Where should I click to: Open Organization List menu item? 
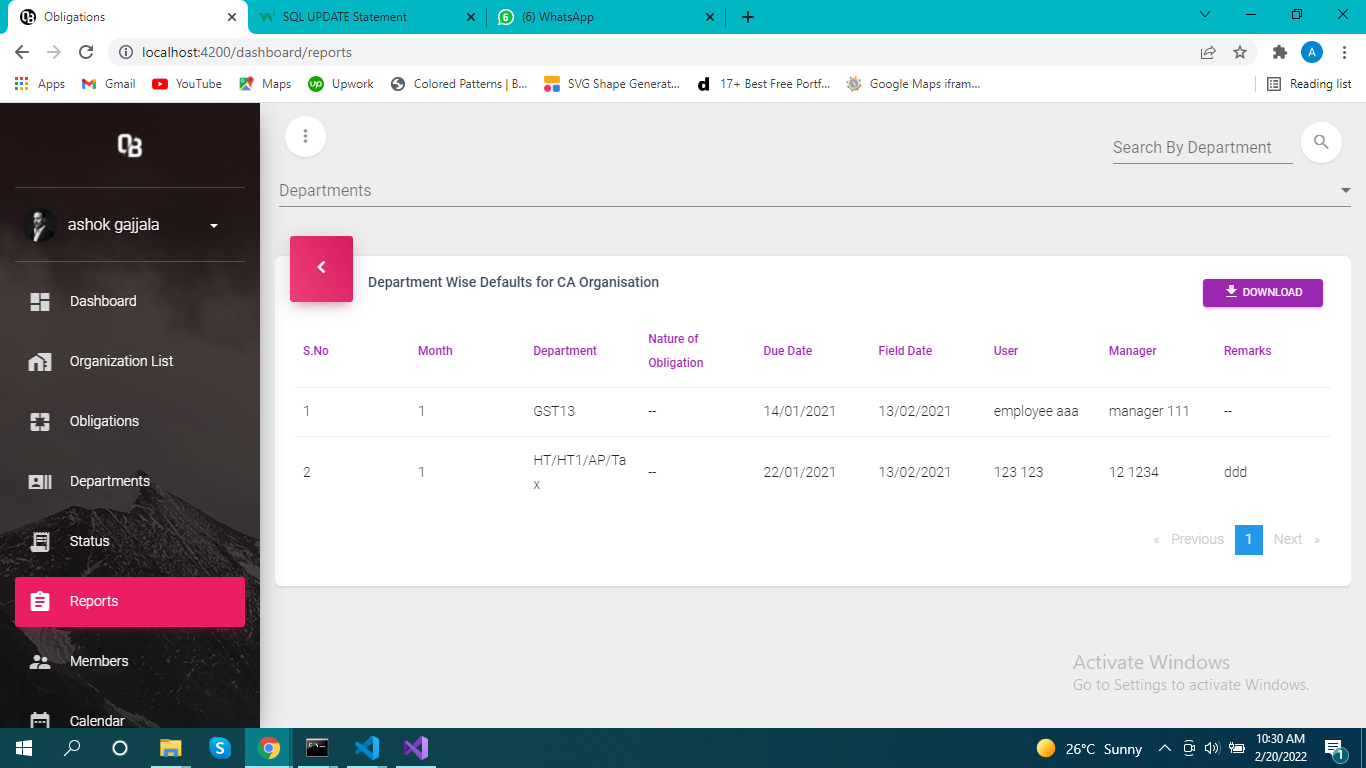coord(130,361)
